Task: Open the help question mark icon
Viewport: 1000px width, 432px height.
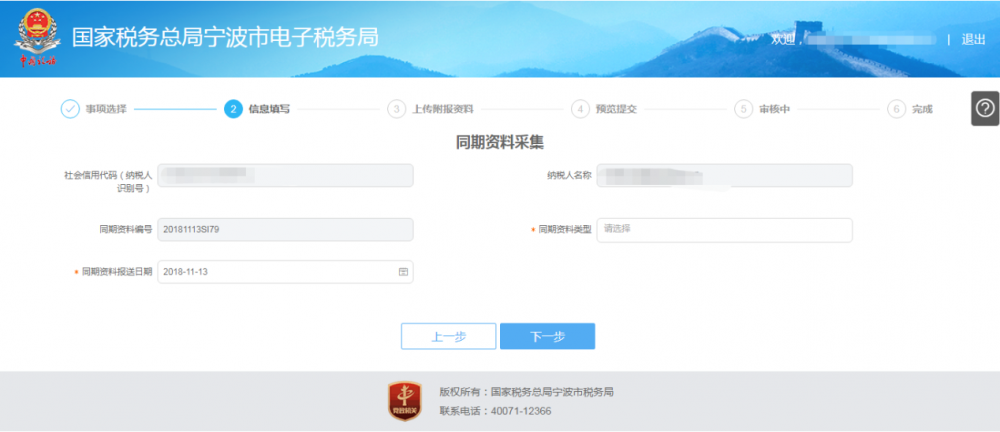Action: click(985, 108)
